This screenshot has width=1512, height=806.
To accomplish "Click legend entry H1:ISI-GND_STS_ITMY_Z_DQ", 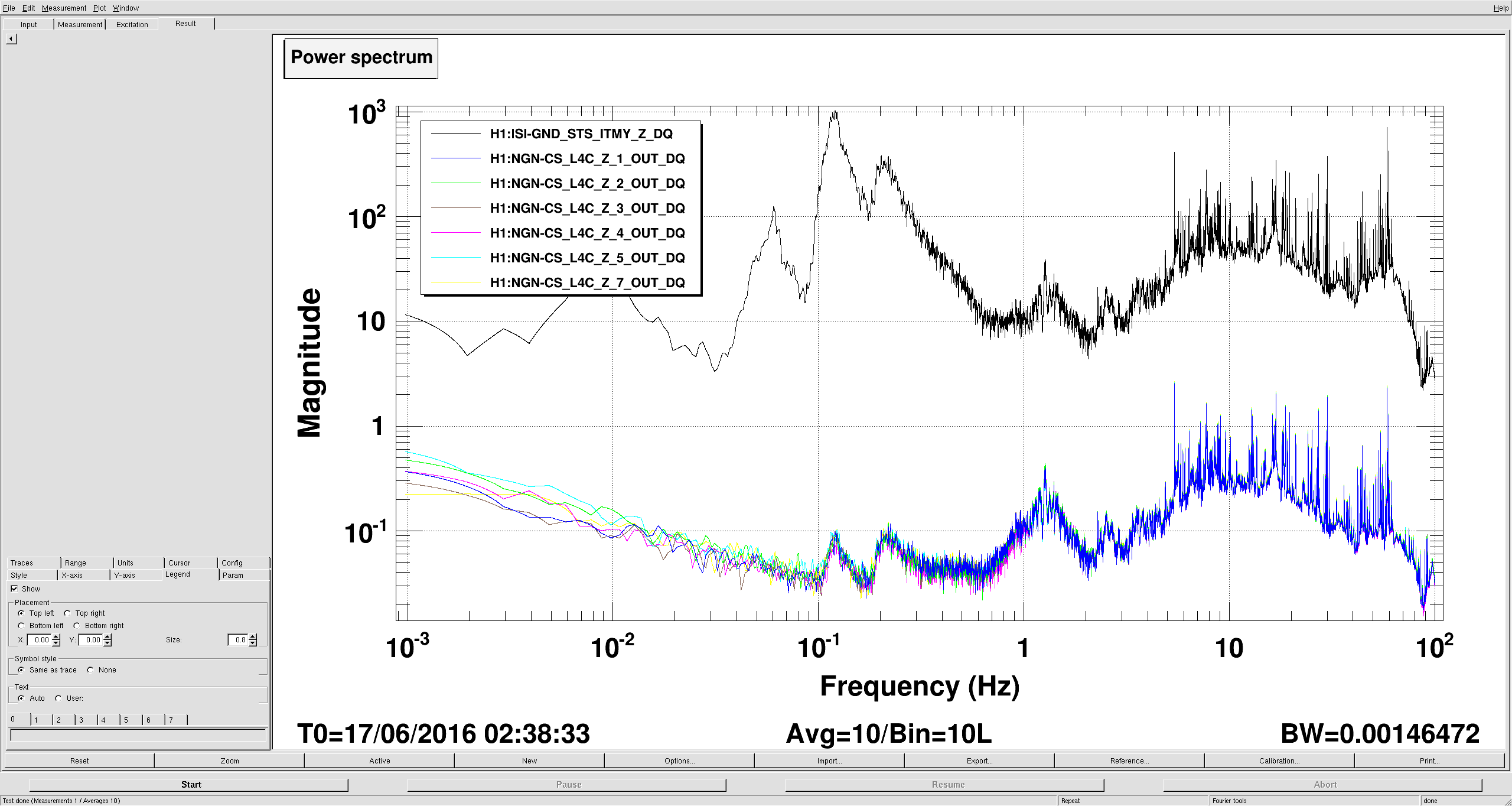I will [x=581, y=134].
